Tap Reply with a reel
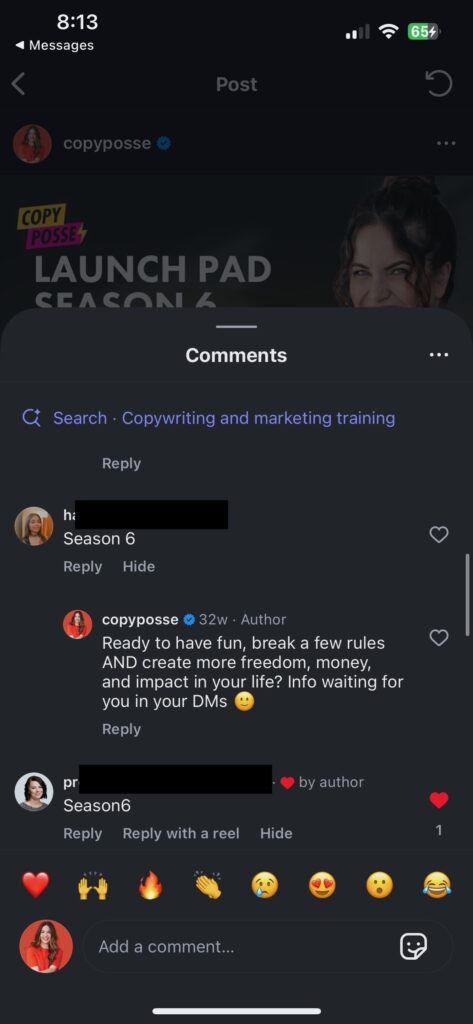Viewport: 473px width, 1024px height. [181, 833]
